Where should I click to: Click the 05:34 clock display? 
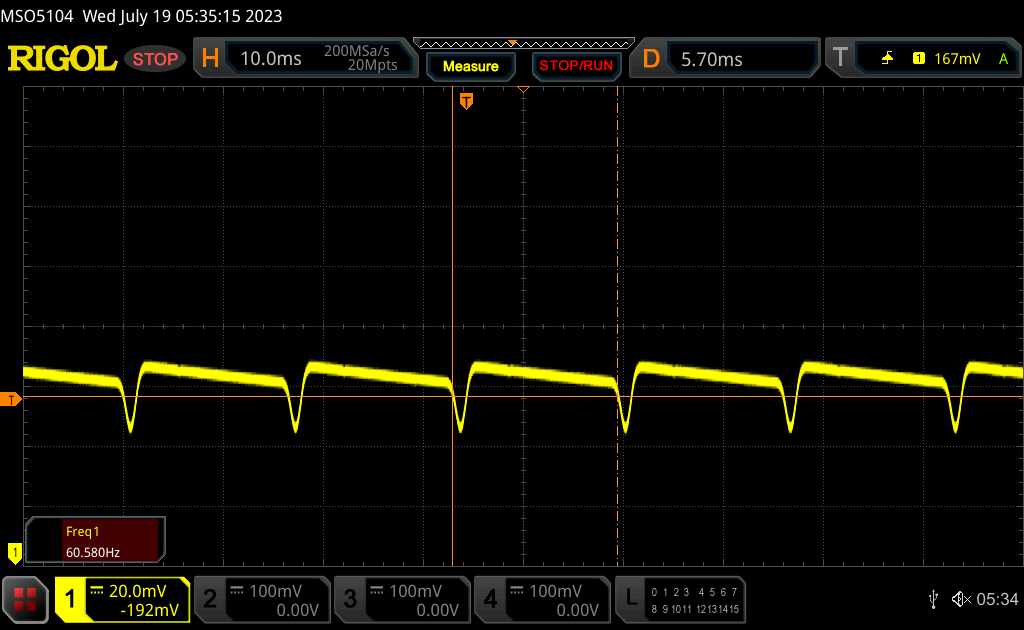997,599
